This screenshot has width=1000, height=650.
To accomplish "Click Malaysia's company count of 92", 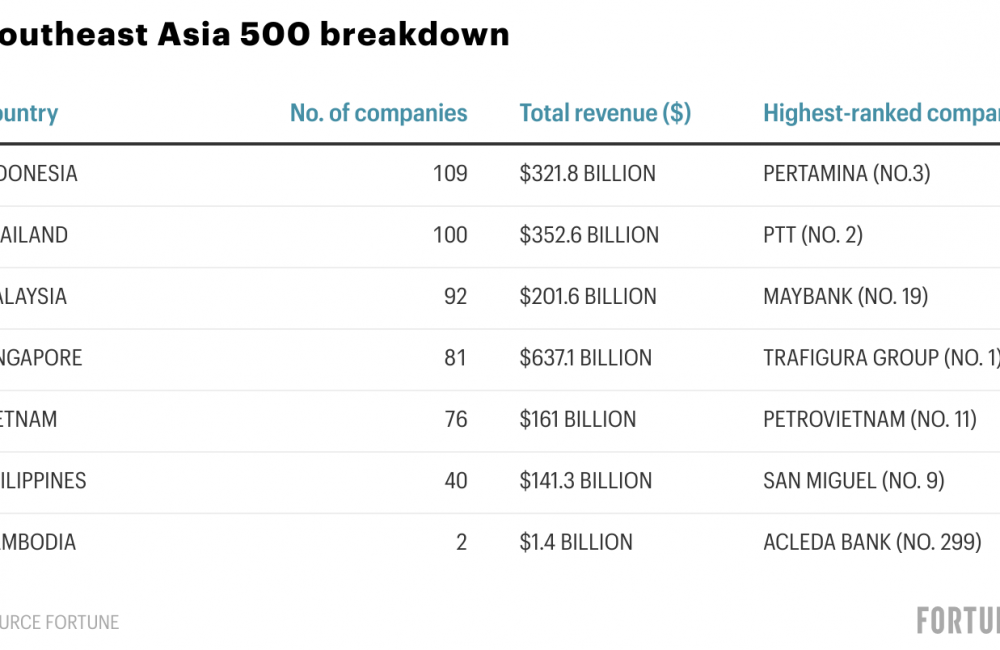I will (x=455, y=297).
